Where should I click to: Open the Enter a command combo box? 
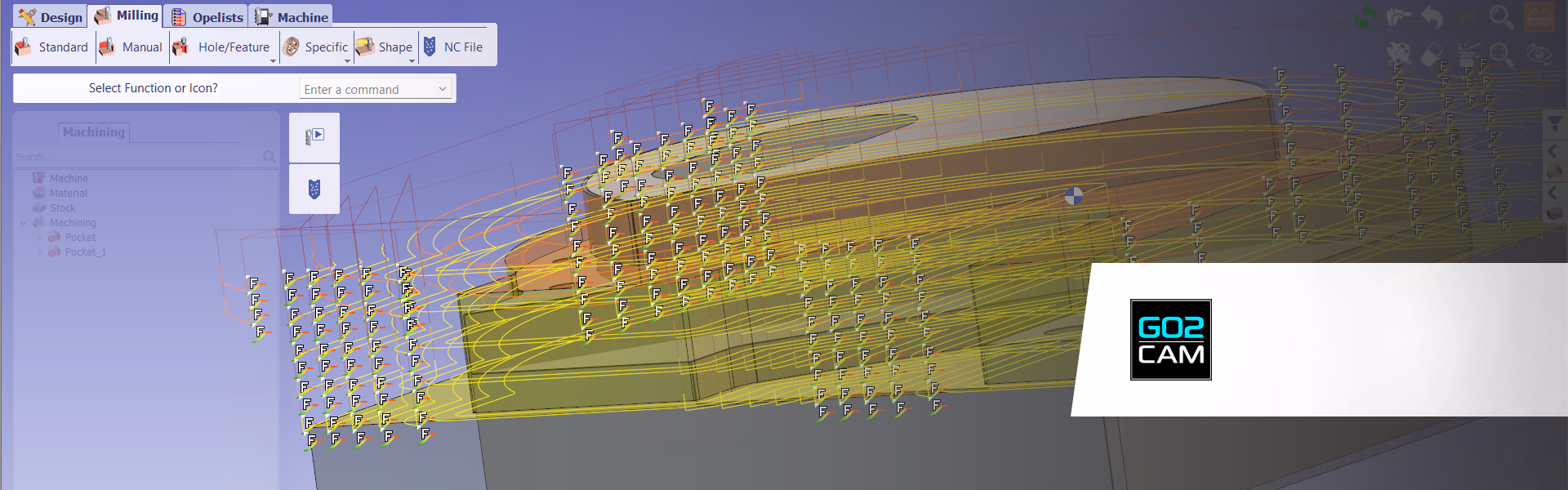tap(376, 89)
